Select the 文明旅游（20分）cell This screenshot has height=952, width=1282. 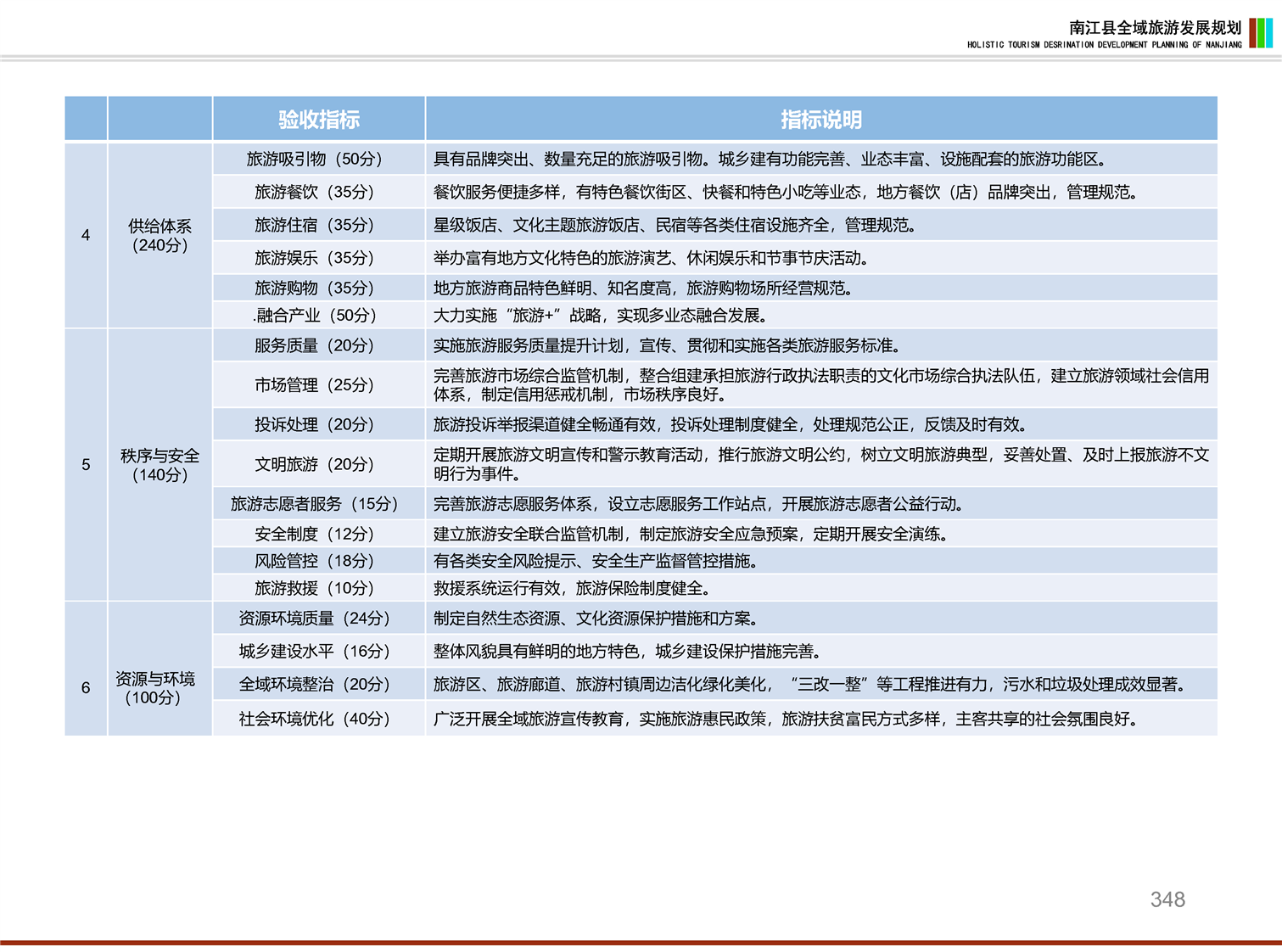[x=318, y=464]
